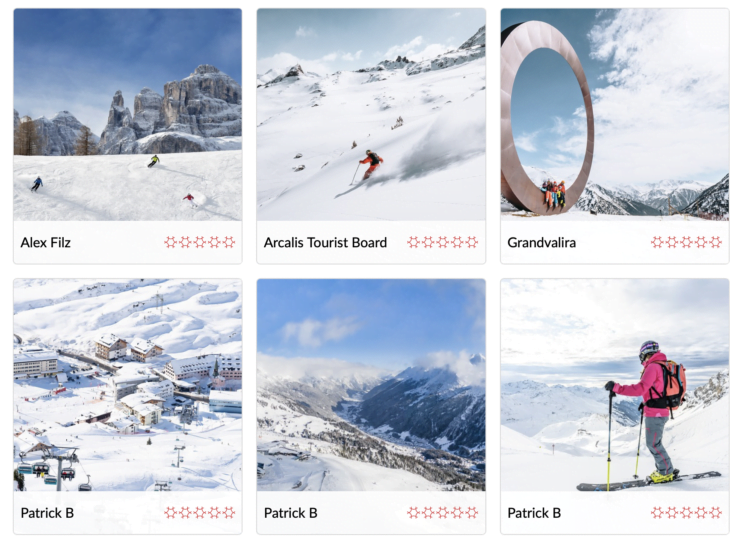Viewport: 739px width, 540px height.
Task: Rate Grandvalira photo fifth star
Action: [x=716, y=242]
